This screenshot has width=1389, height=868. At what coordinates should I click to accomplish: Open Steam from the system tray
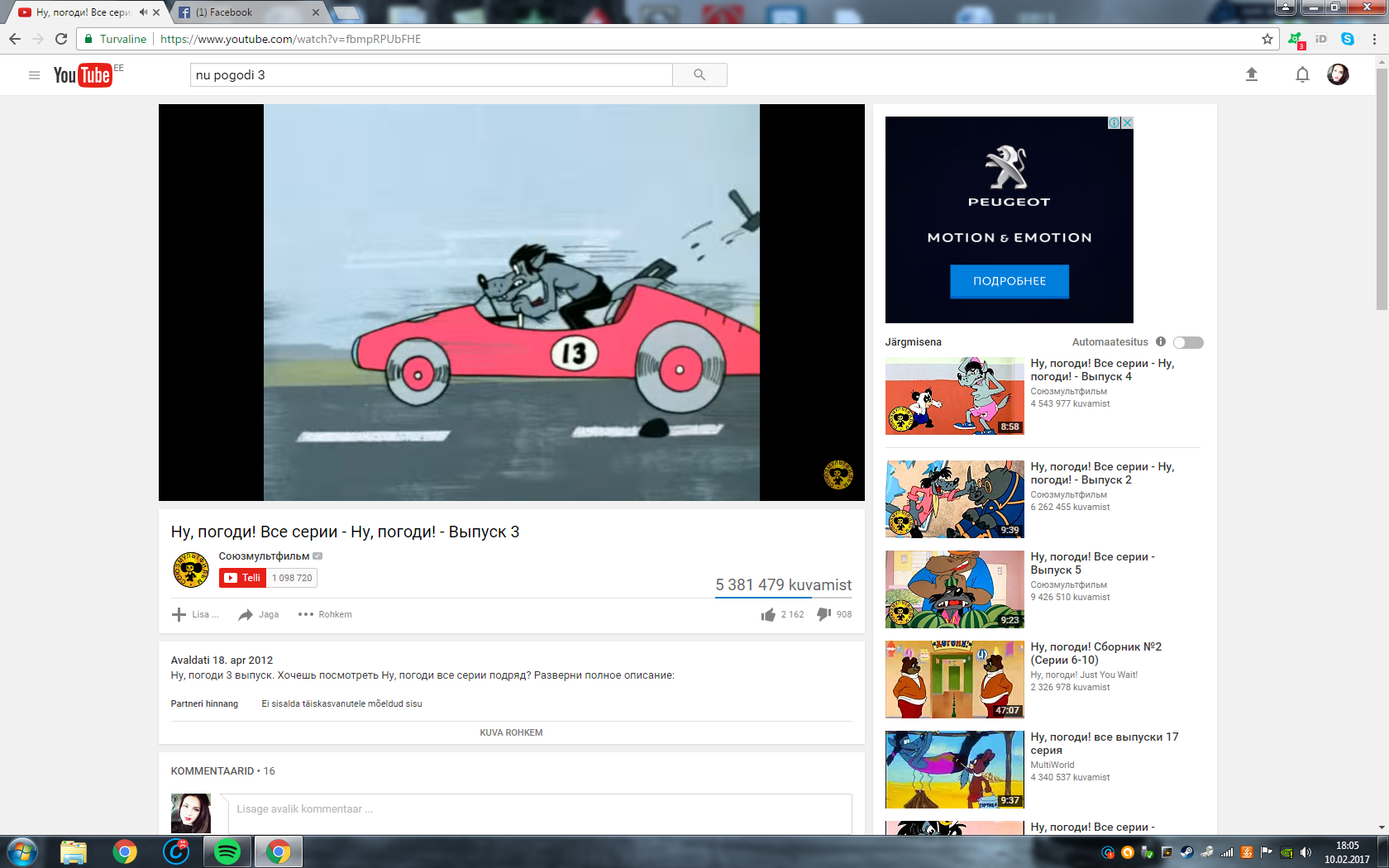(x=1186, y=852)
